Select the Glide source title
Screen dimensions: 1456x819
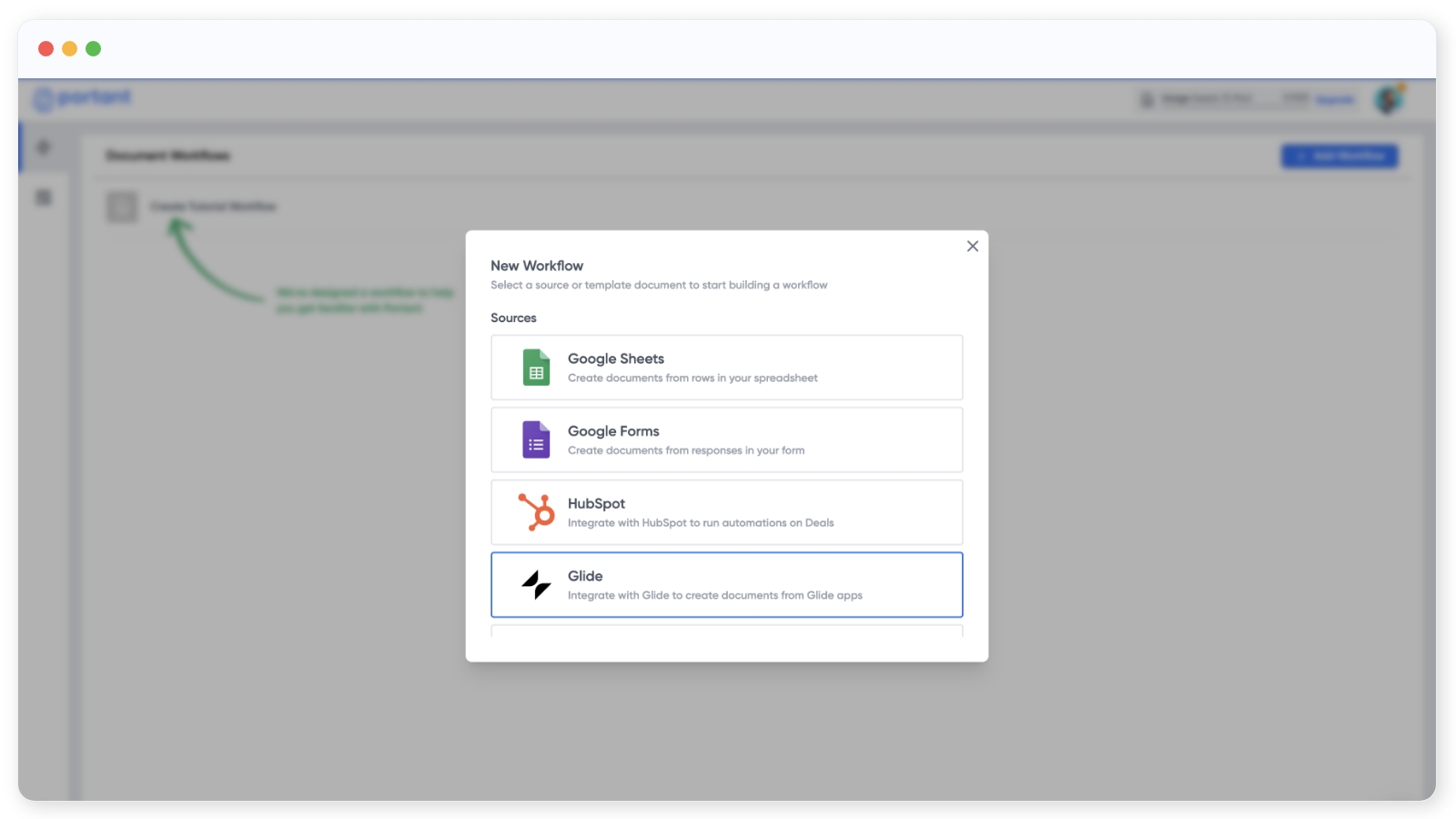pyautogui.click(x=585, y=576)
